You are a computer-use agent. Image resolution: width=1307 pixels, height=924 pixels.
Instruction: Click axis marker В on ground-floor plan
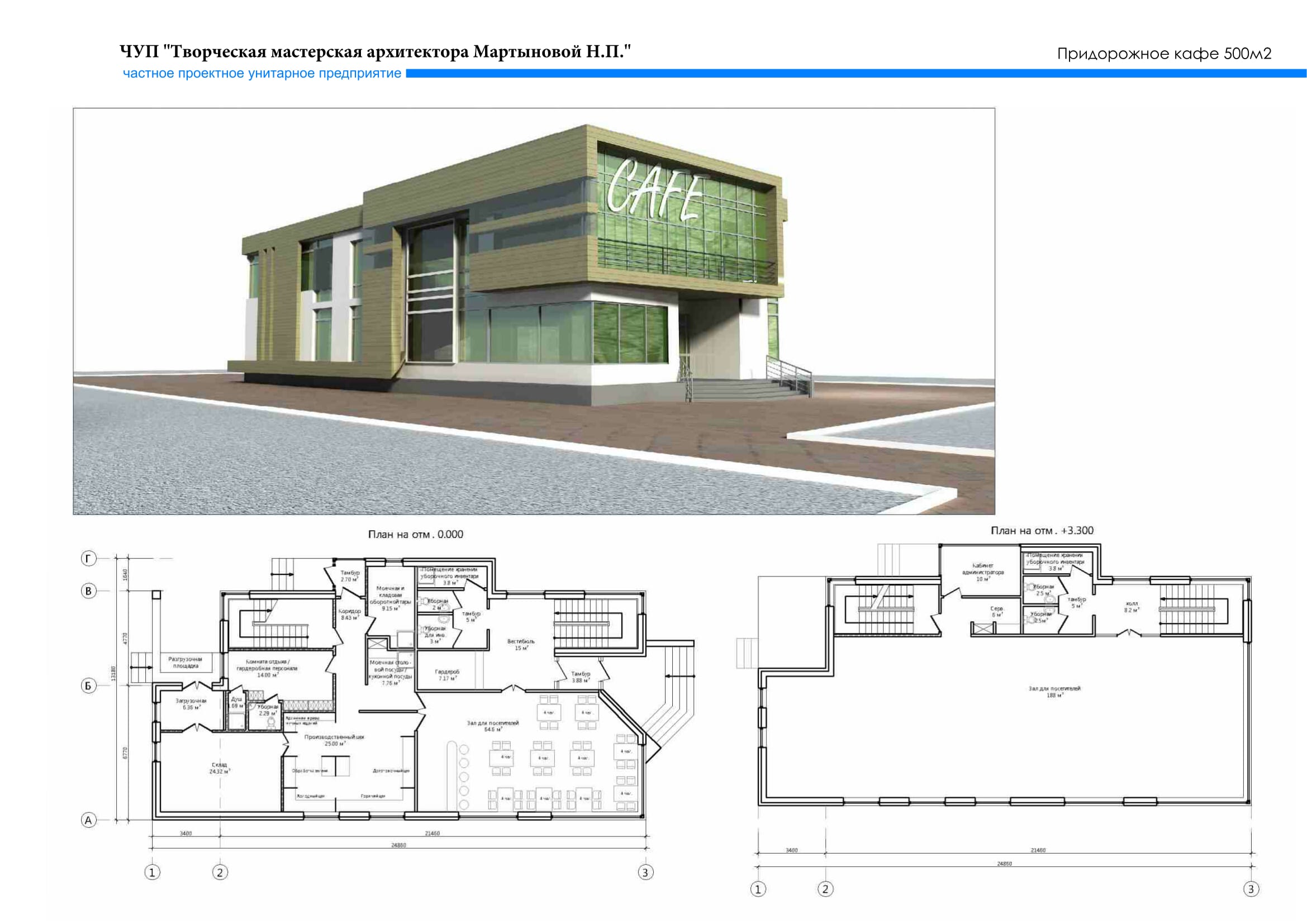pyautogui.click(x=88, y=591)
